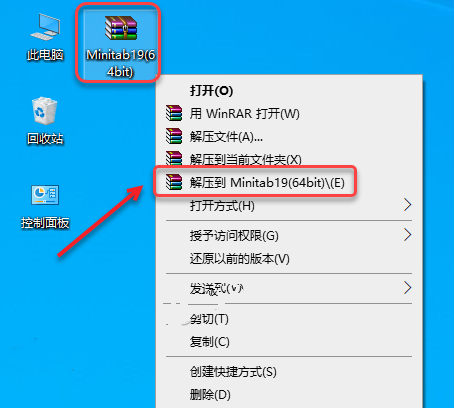Expand the 授予访问权限(G) submenu arrow
Screen dimensions: 454x408
pos(407,235)
